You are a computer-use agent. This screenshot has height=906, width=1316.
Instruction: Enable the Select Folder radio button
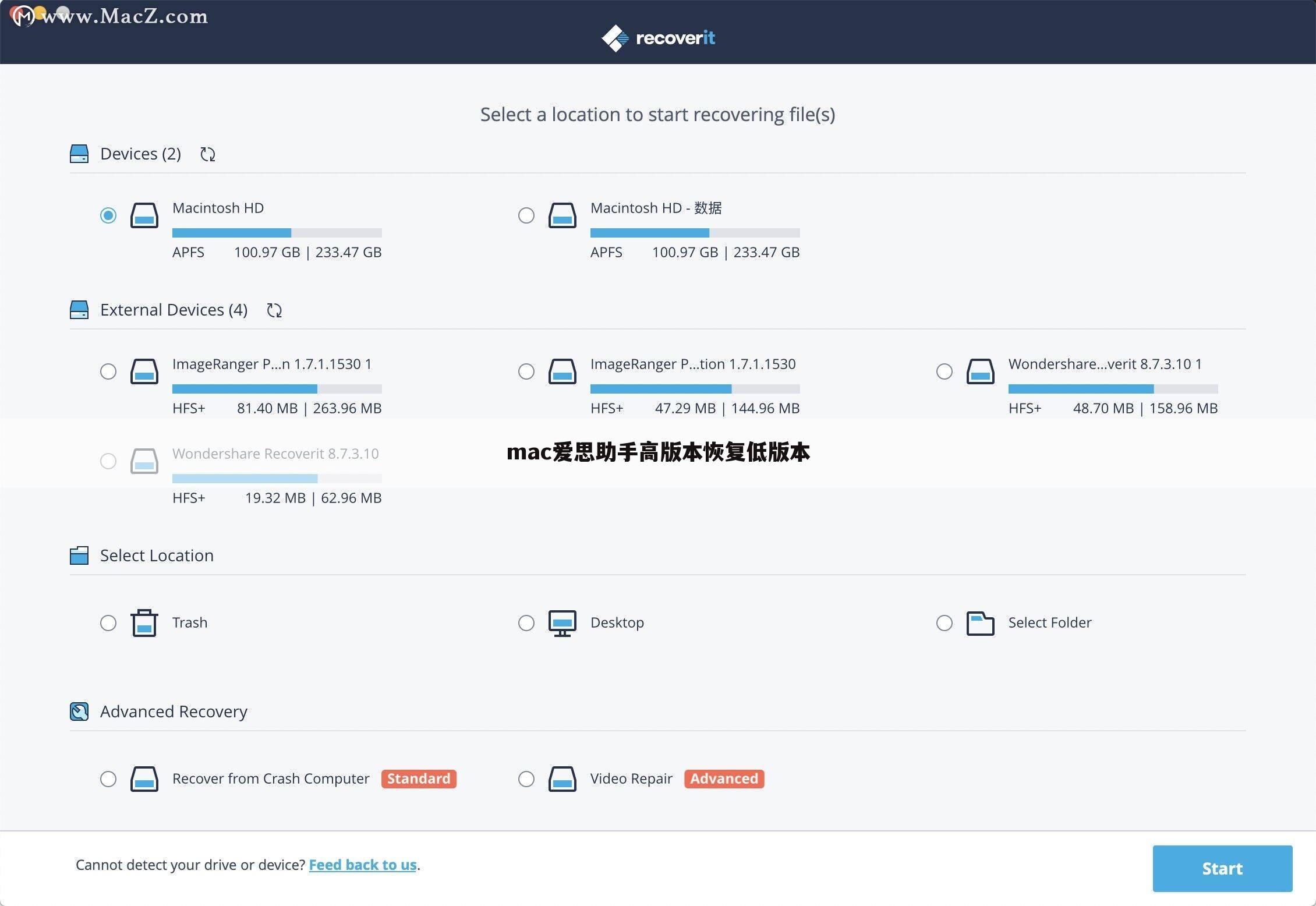pos(944,623)
